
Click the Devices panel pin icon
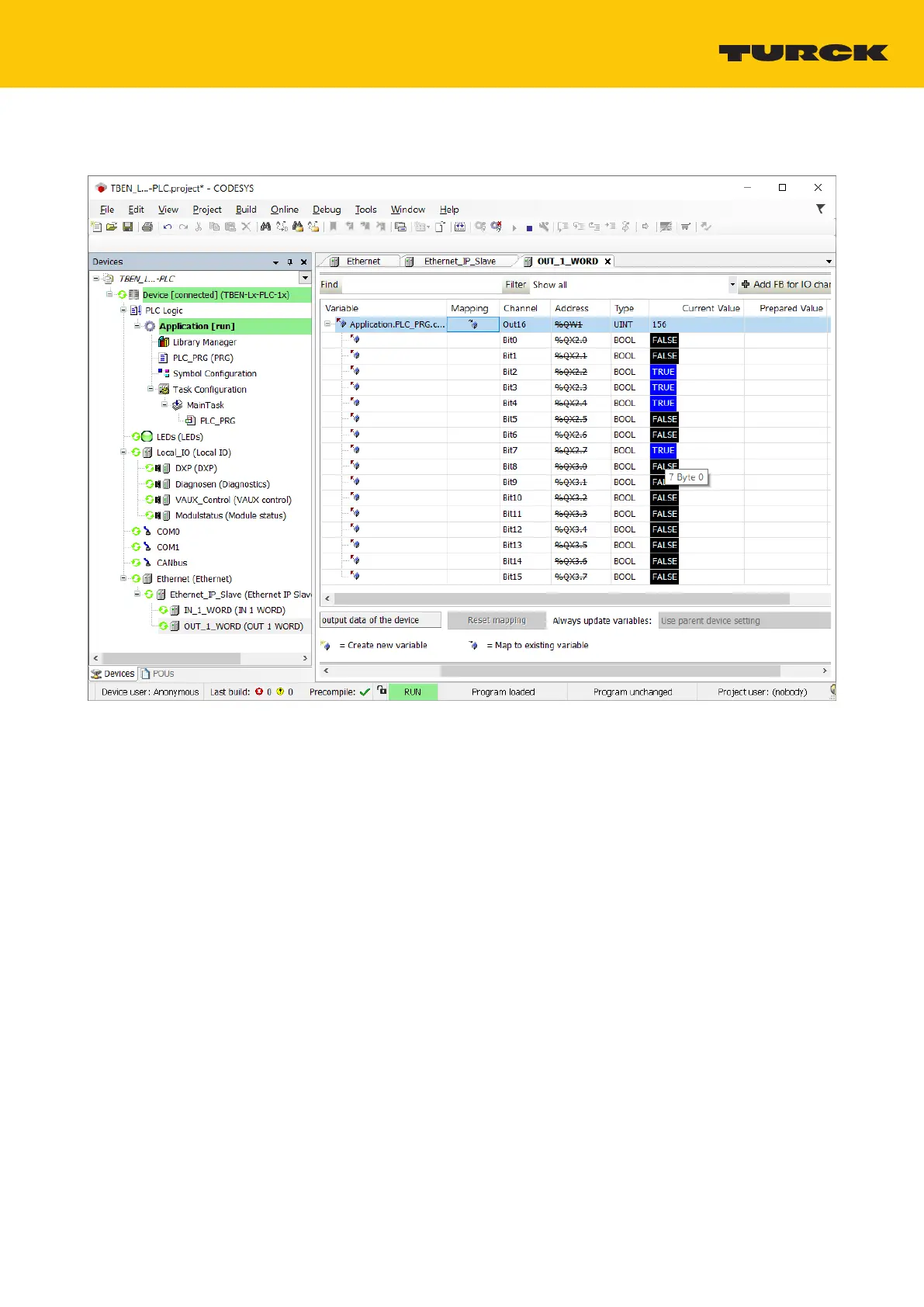coord(289,262)
